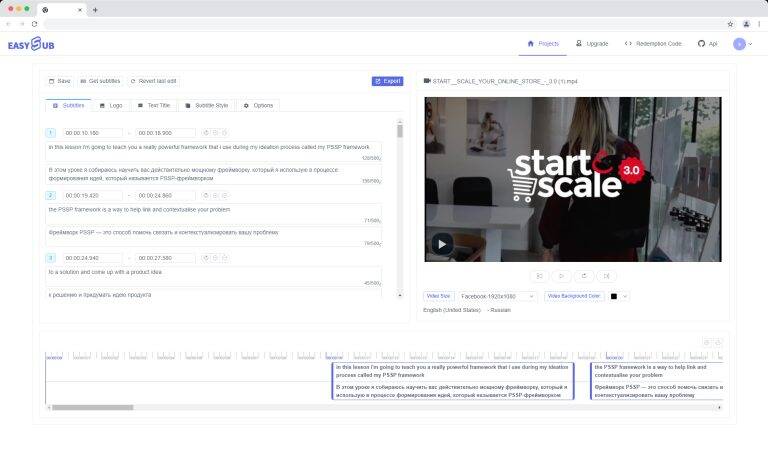This screenshot has width=768, height=455.
Task: Click first icon beside subtitle 1 timestamps
Action: pyautogui.click(x=206, y=132)
